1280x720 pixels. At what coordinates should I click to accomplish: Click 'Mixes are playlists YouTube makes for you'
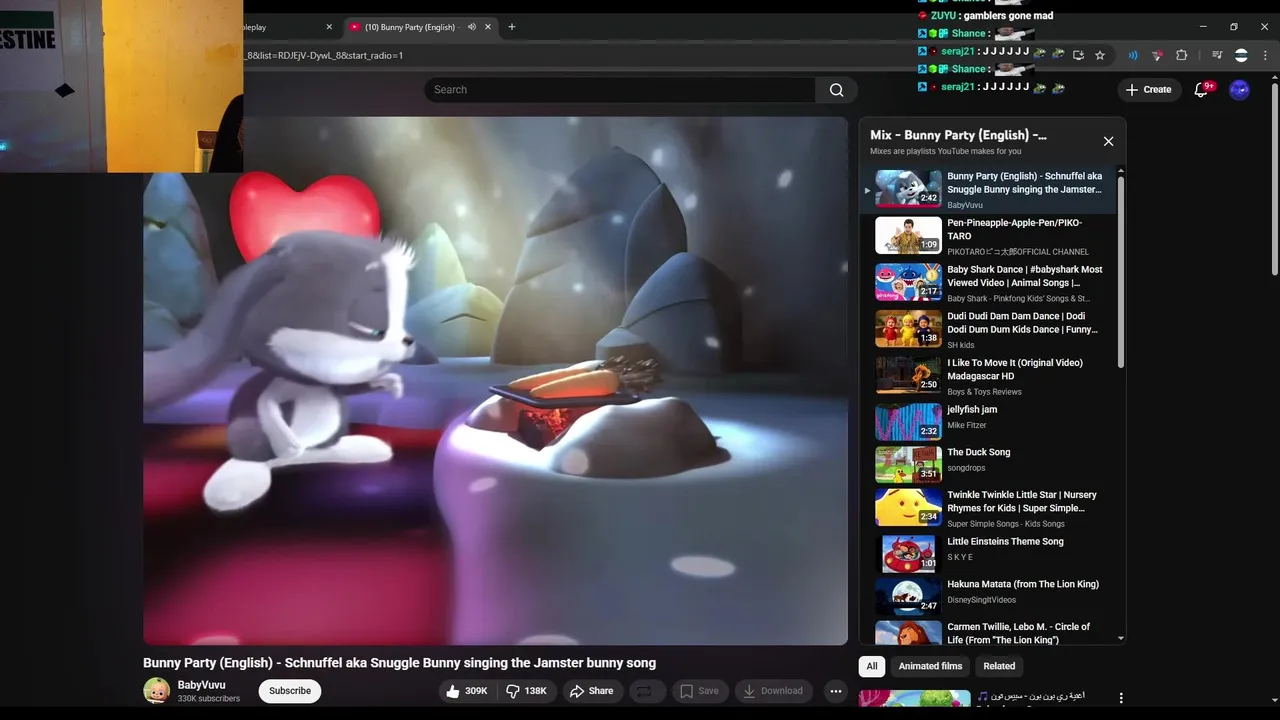(946, 152)
